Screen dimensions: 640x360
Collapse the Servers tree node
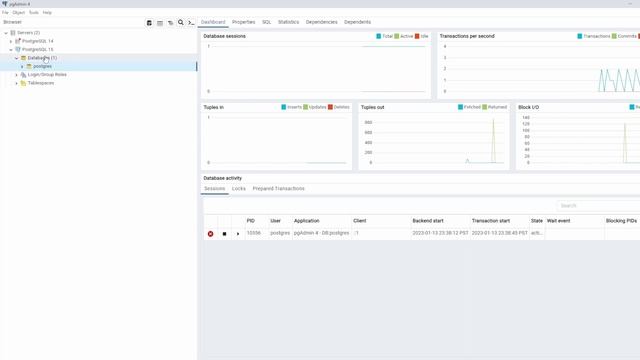click(6, 33)
